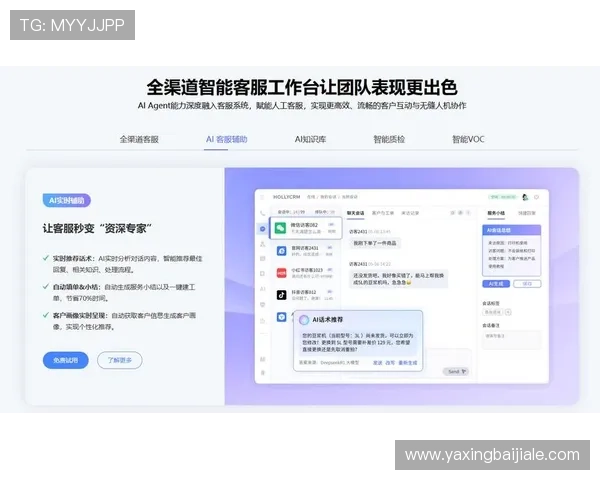This screenshot has width=600, height=480.
Task: Click the heading 让客服秒变“资深专家”
Action: (x=97, y=229)
